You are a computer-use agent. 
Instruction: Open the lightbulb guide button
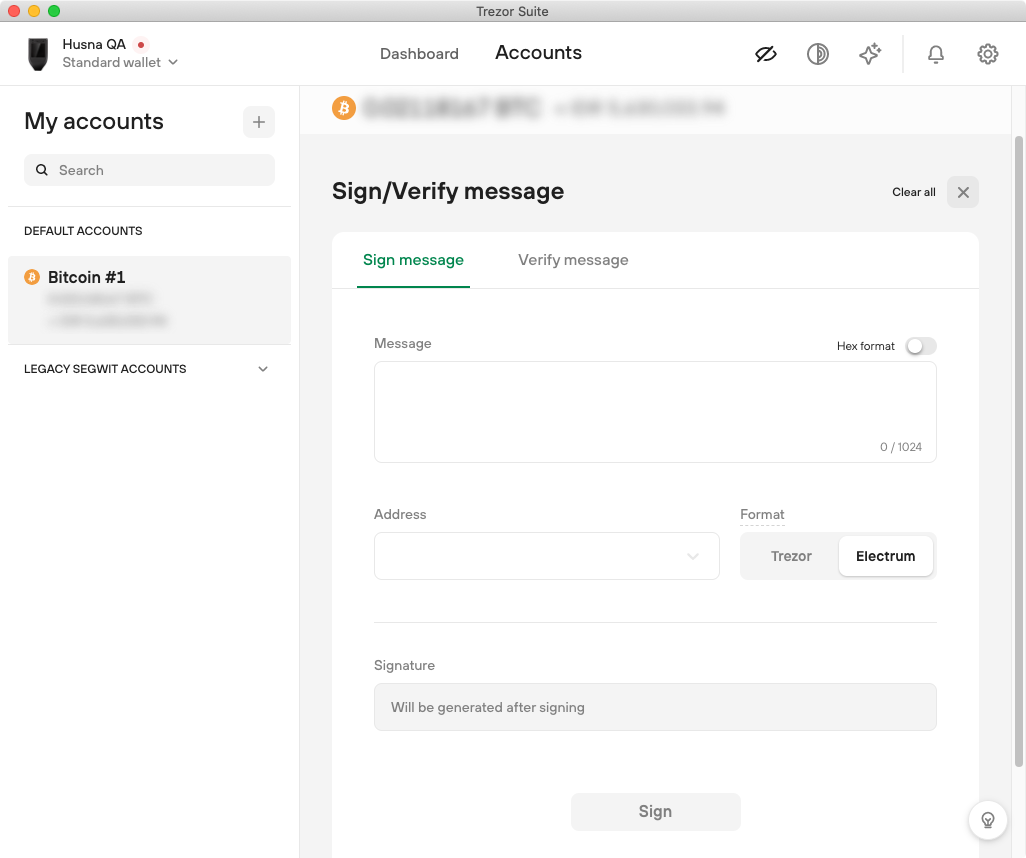coord(988,819)
